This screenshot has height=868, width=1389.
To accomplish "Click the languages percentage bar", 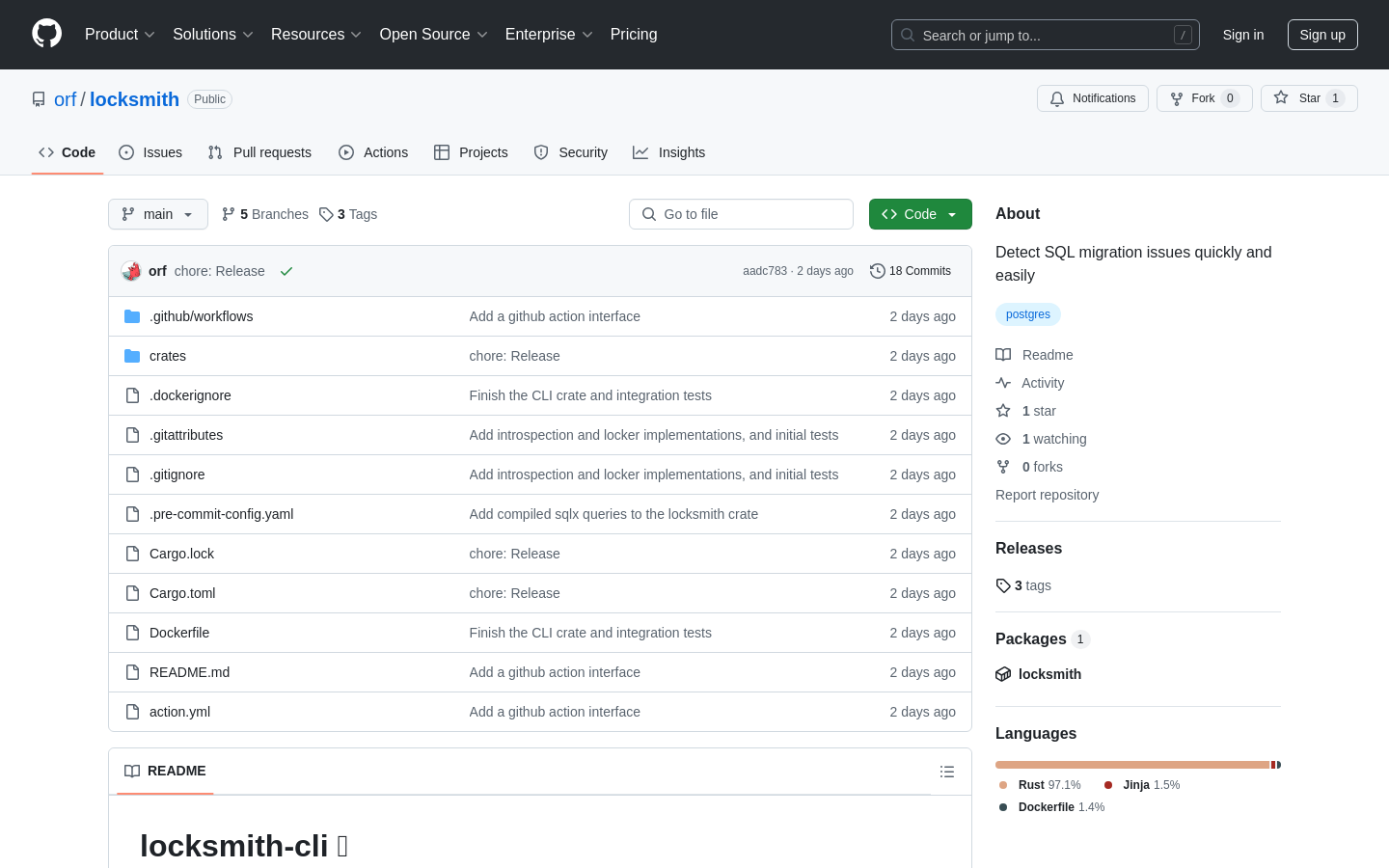I will [1138, 765].
